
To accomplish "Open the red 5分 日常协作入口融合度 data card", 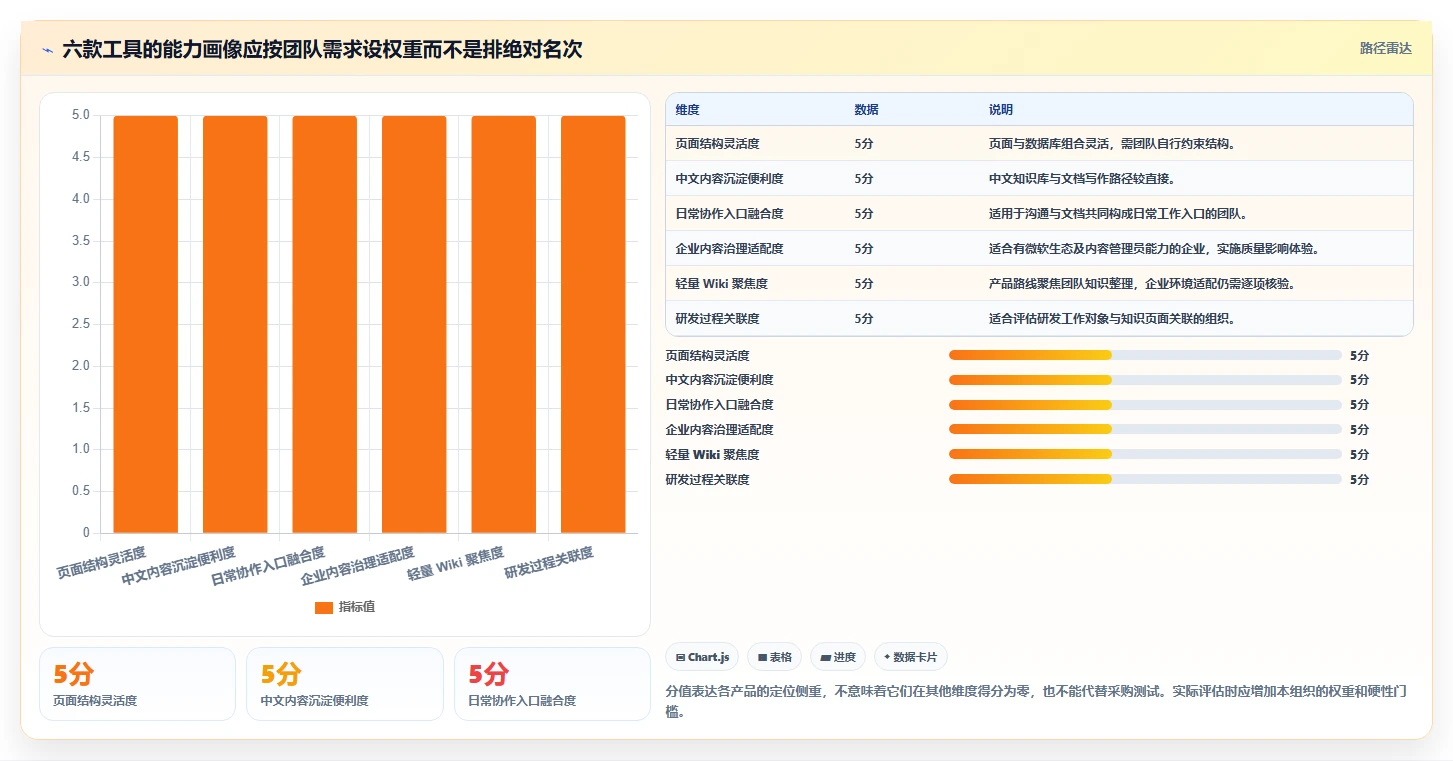I will pos(552,684).
